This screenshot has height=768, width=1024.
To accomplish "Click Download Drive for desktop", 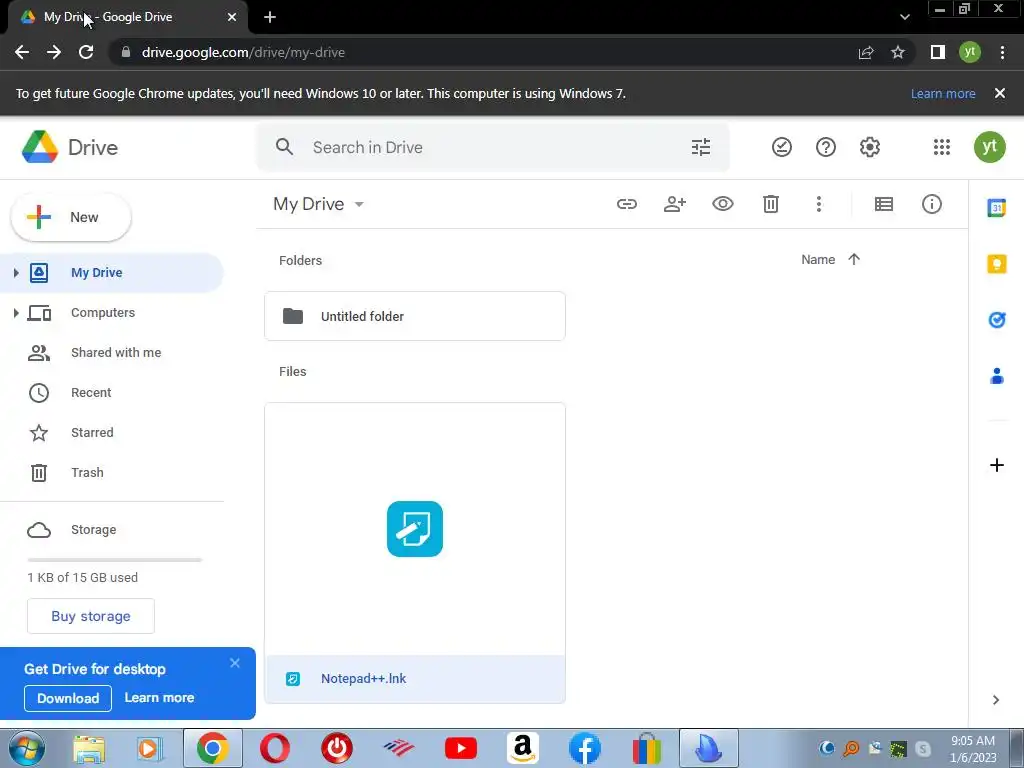I will click(x=68, y=698).
